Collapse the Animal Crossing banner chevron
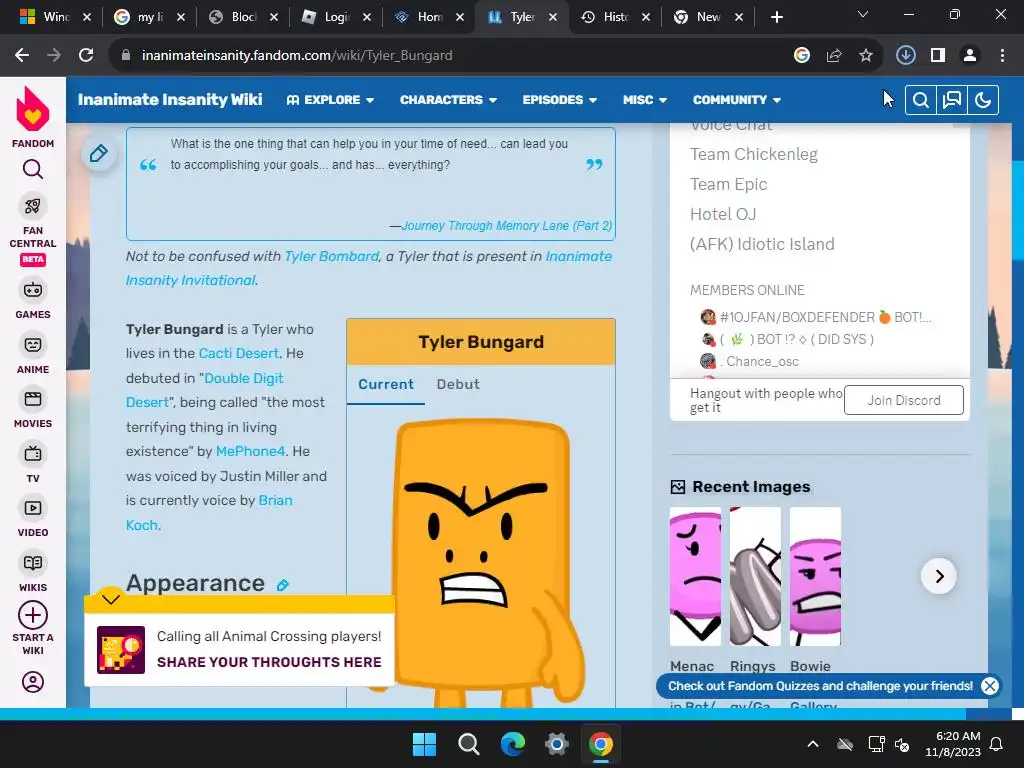The height and width of the screenshot is (768, 1024). (111, 599)
